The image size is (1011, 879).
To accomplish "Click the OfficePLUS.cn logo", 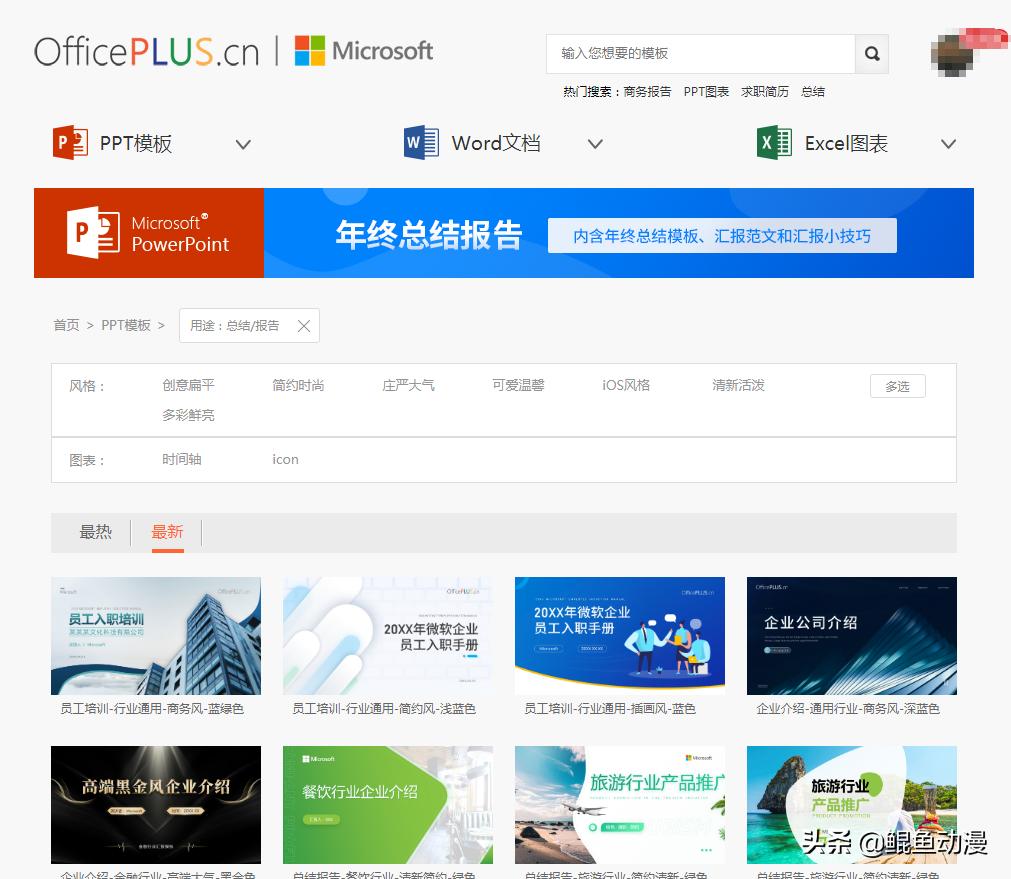I will (146, 52).
